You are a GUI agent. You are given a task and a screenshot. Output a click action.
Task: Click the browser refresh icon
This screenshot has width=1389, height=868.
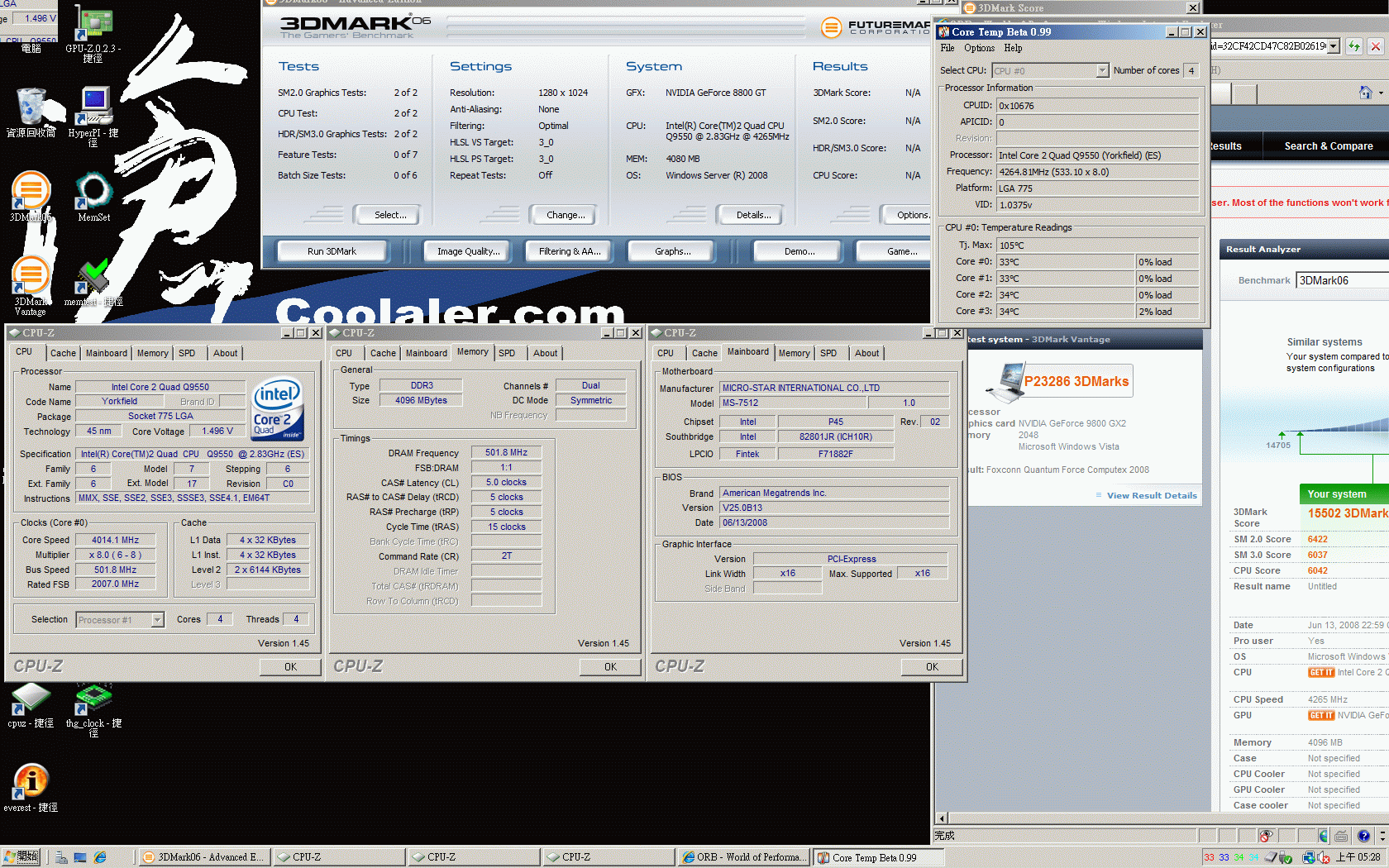pos(1353,46)
